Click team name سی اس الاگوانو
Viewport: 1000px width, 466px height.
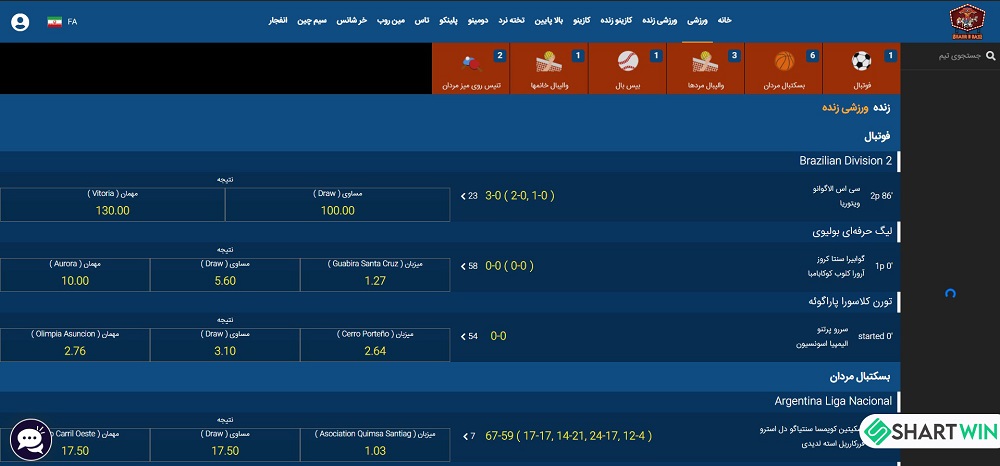[x=836, y=189]
